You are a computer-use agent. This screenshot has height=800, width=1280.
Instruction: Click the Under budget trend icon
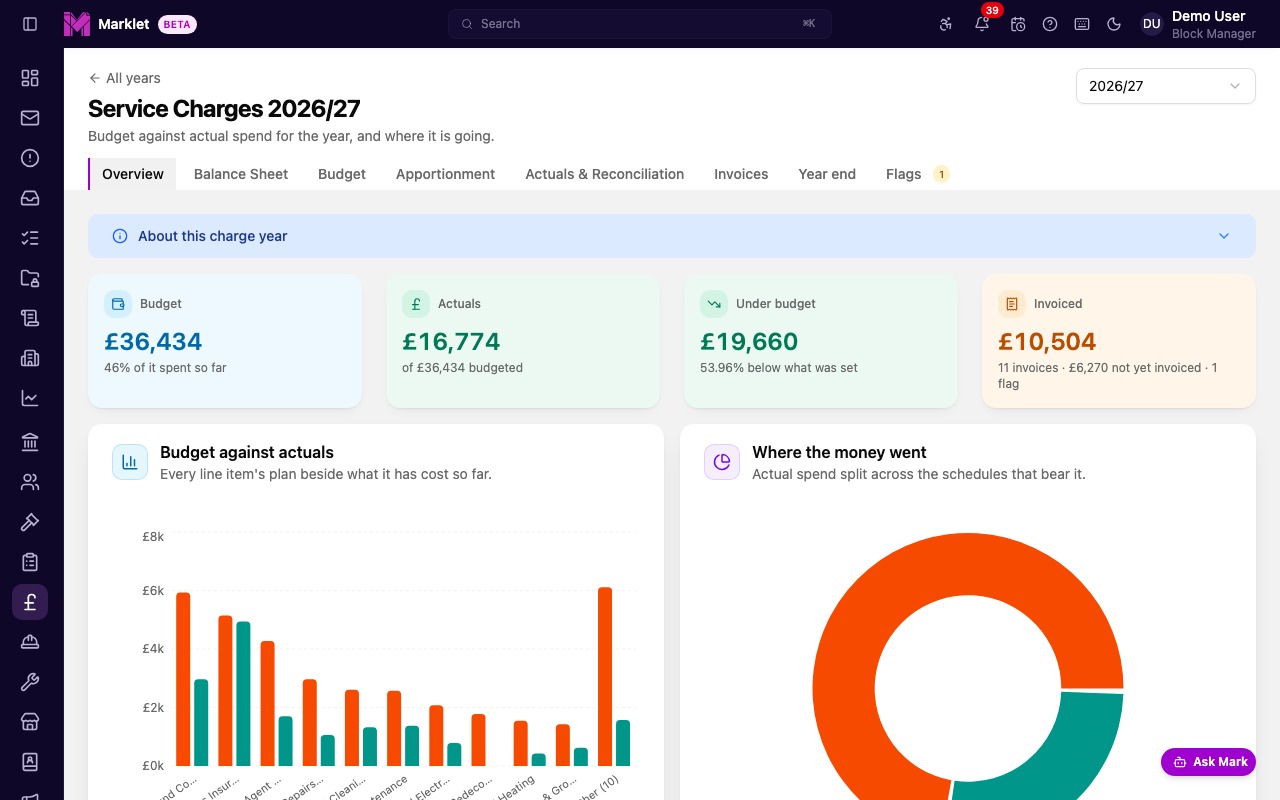pyautogui.click(x=714, y=304)
